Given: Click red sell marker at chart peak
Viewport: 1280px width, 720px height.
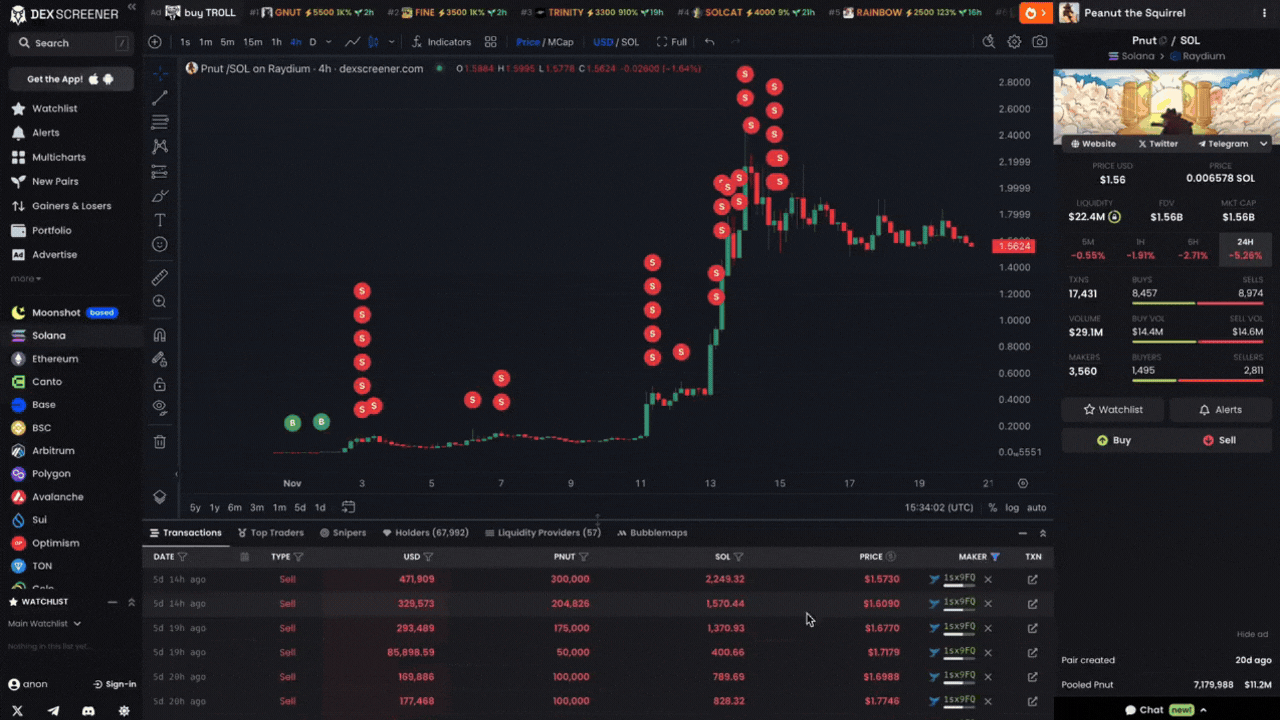Looking at the screenshot, I should [744, 75].
